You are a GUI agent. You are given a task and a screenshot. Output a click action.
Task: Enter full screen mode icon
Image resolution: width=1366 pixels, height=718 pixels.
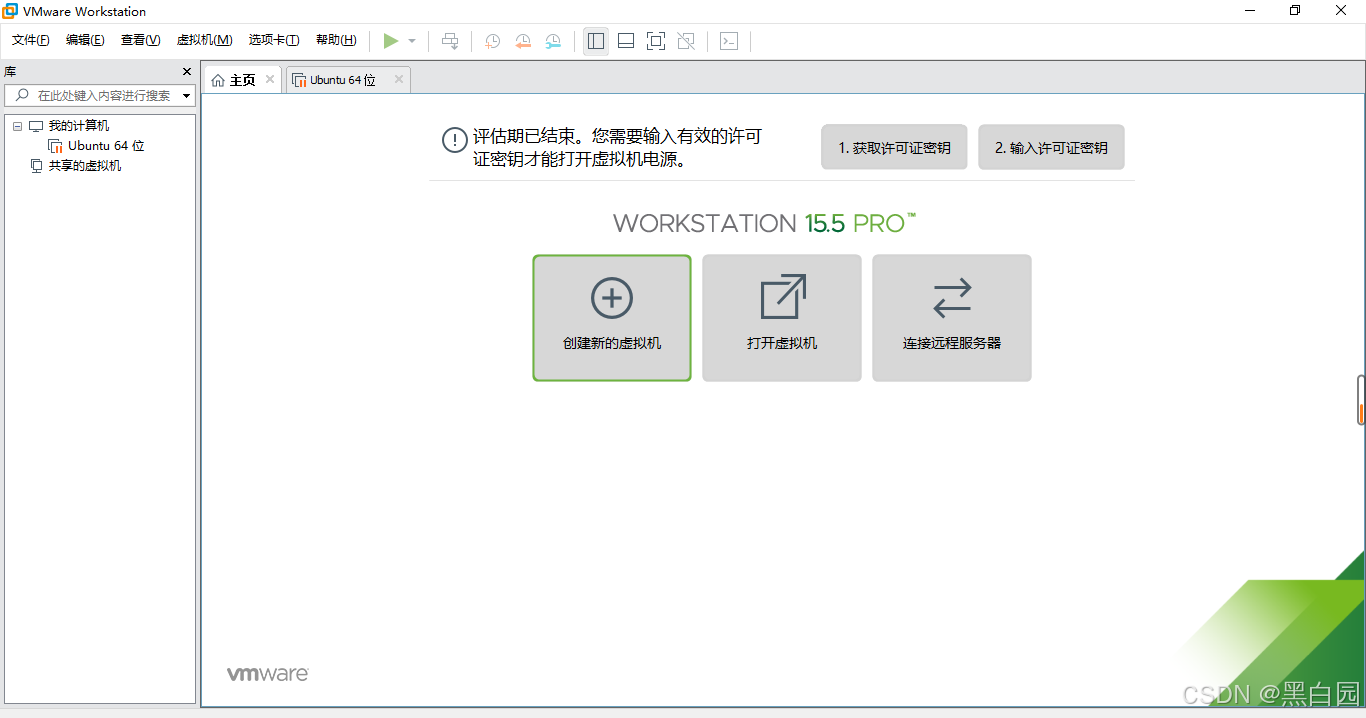pos(656,41)
